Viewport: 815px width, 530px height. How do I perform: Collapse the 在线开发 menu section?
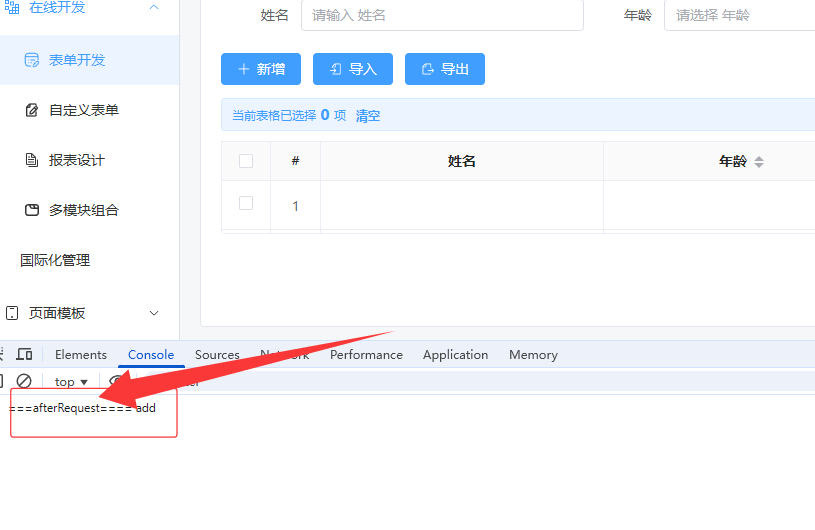coord(154,8)
